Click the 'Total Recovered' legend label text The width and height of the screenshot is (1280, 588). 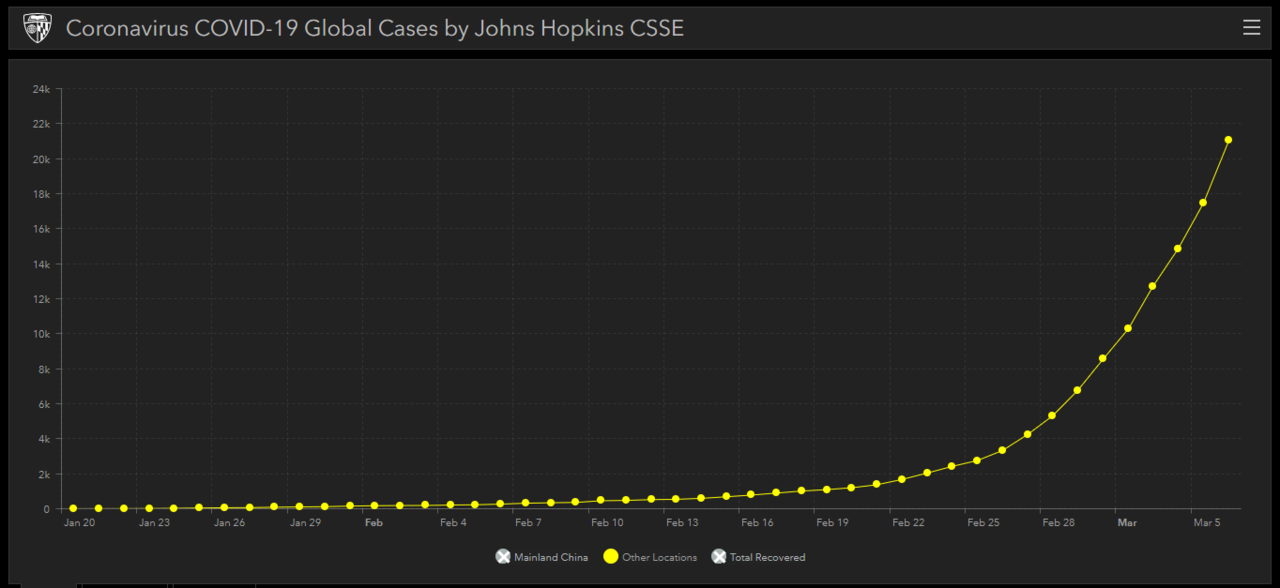pos(767,557)
